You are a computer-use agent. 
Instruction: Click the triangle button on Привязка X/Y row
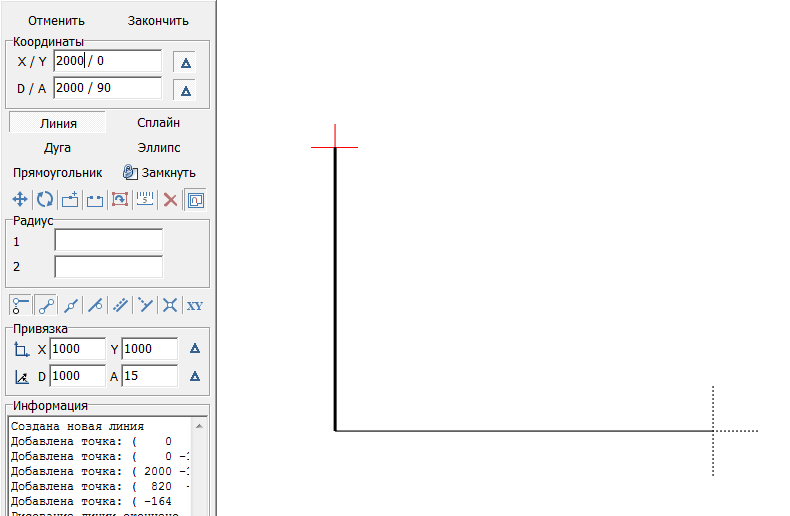tap(195, 348)
